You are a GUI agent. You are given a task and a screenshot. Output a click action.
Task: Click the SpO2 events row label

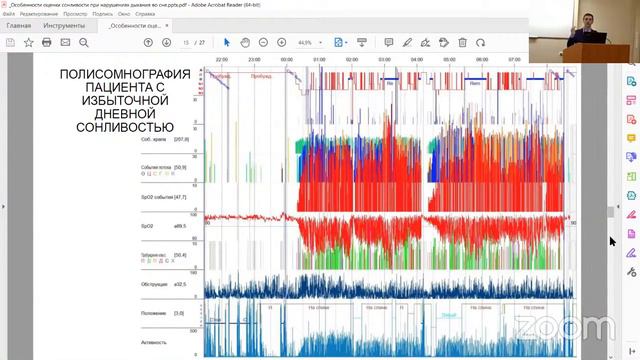(163, 197)
